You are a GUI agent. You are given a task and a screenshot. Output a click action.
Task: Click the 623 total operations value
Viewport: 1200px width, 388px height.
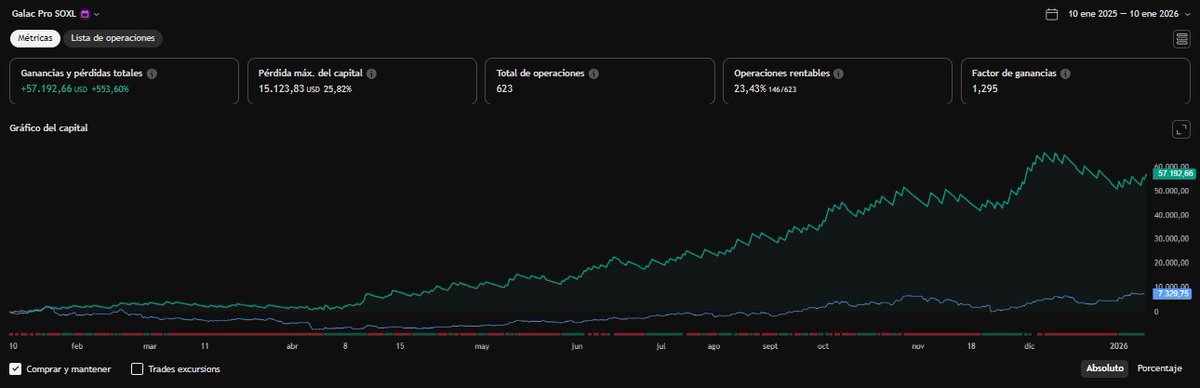tap(505, 89)
